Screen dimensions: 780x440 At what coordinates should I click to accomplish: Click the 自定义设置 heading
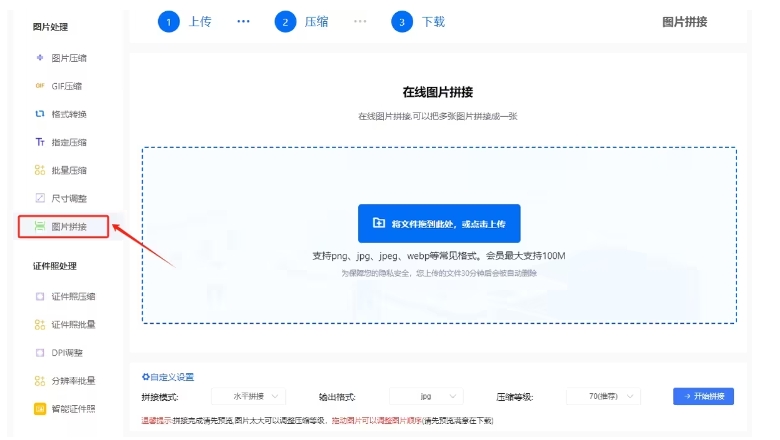[x=172, y=377]
